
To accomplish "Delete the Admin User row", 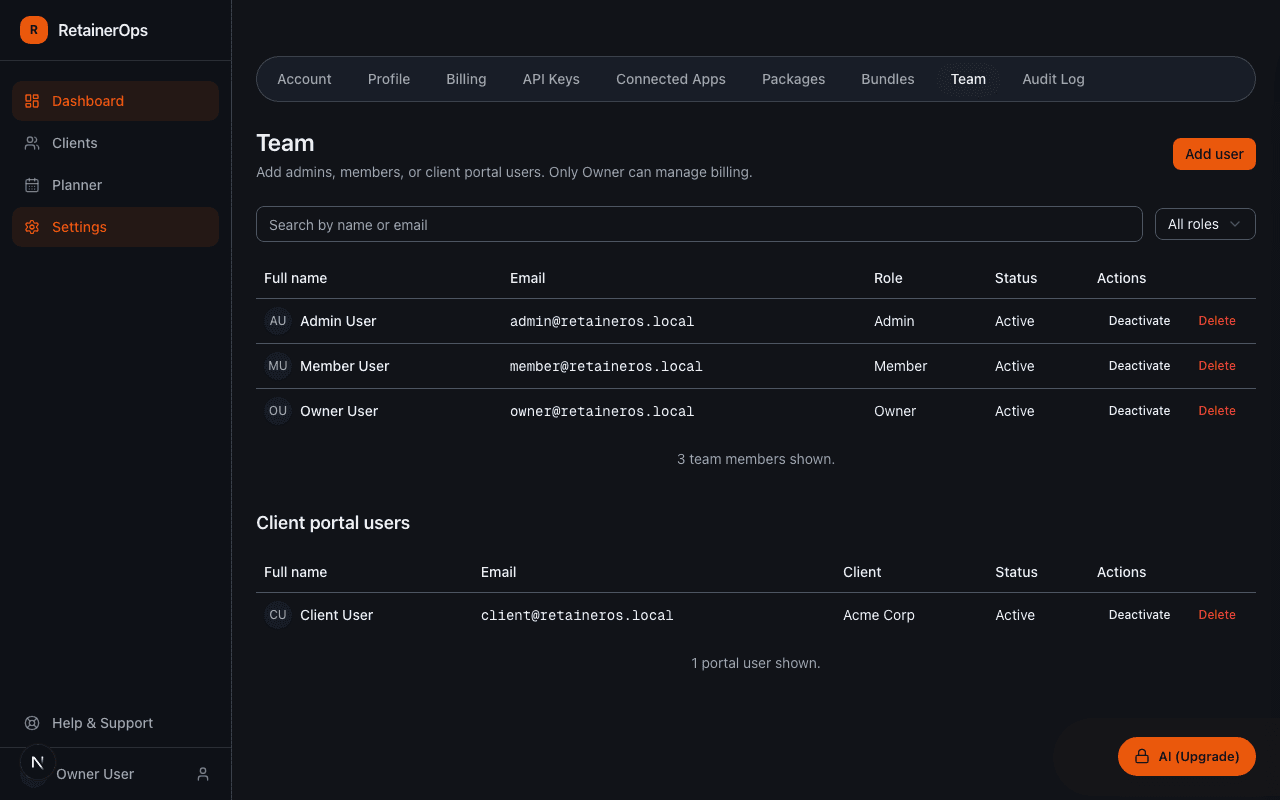I will [x=1217, y=321].
